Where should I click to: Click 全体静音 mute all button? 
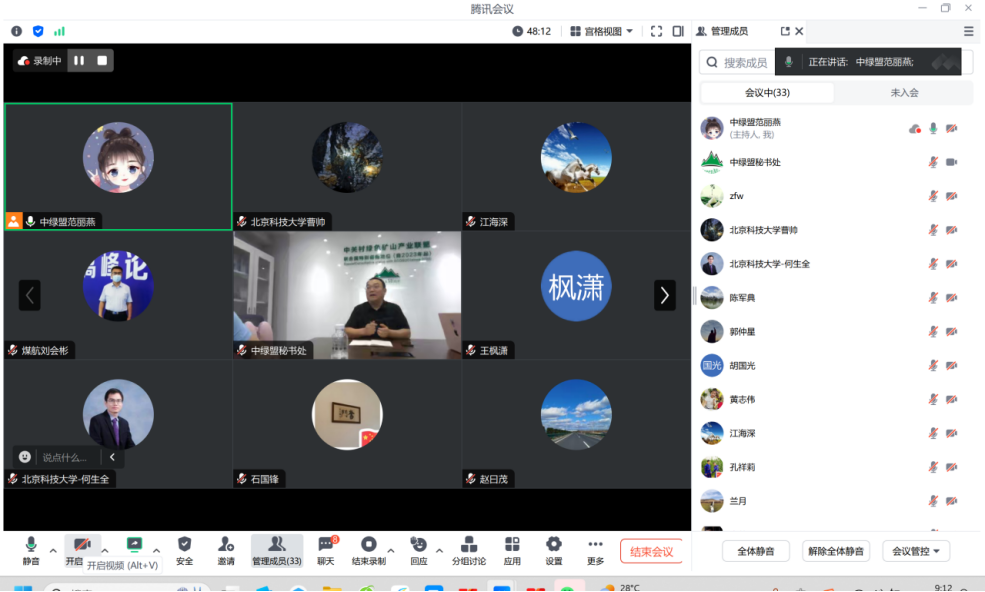(756, 551)
